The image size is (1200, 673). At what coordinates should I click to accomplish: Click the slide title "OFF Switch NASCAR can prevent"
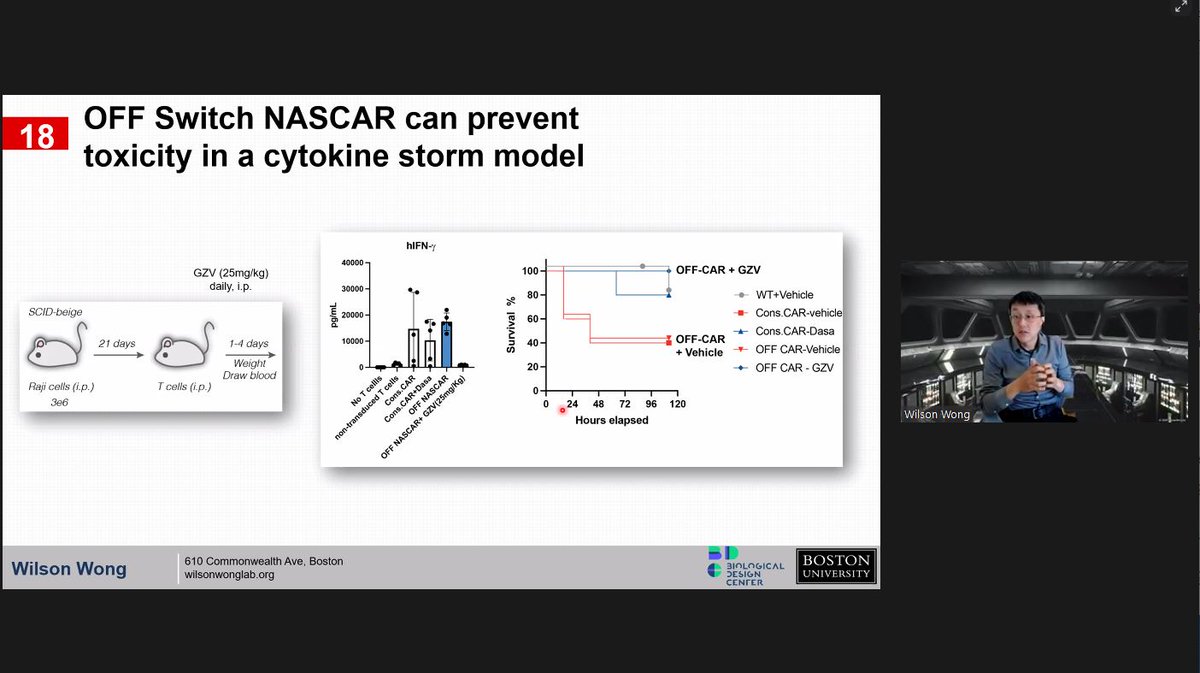click(332, 119)
